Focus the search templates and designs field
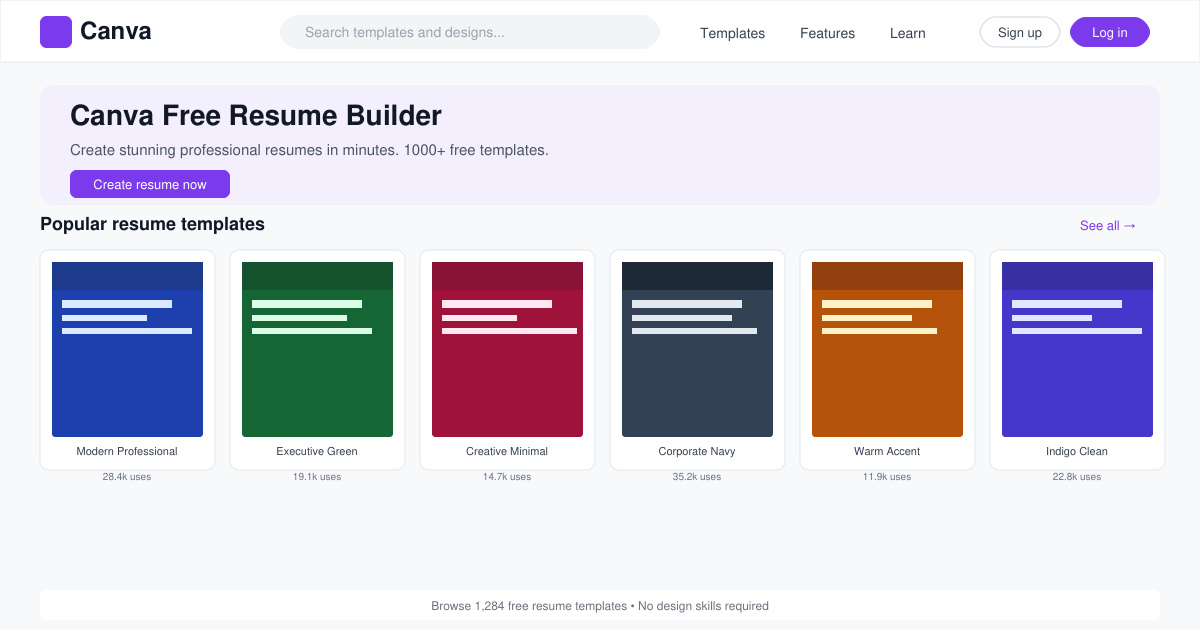This screenshot has height=630, width=1200. click(x=470, y=32)
